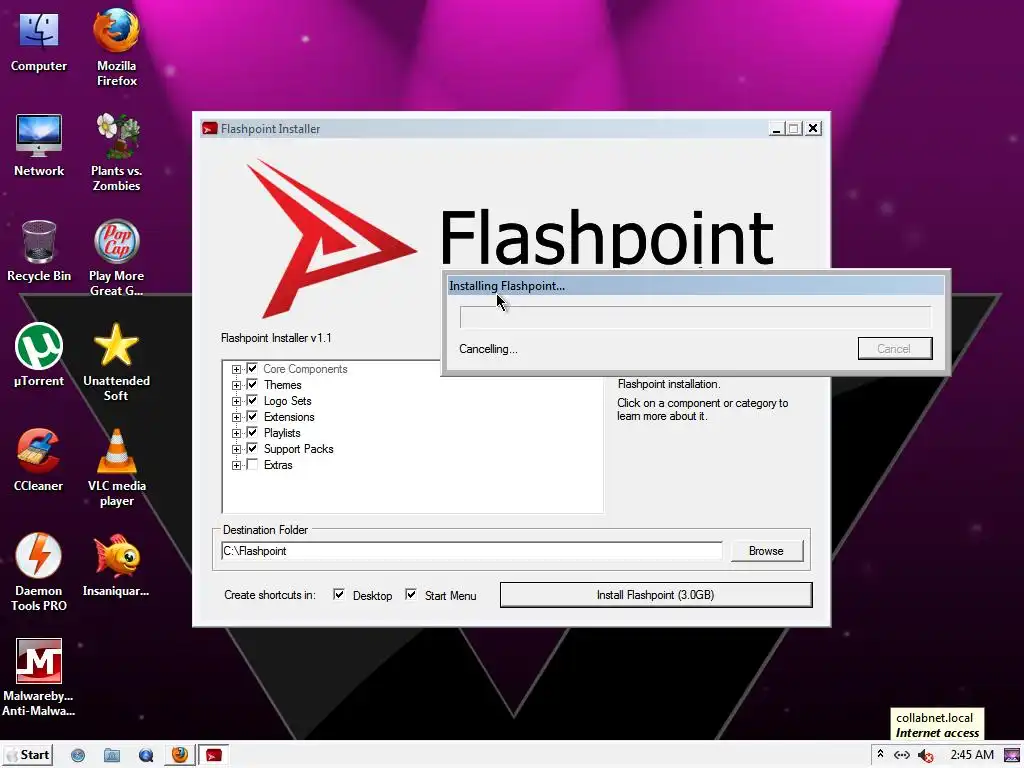The width and height of the screenshot is (1024, 768).
Task: Uncheck the Support Packs checkbox
Action: [252, 449]
